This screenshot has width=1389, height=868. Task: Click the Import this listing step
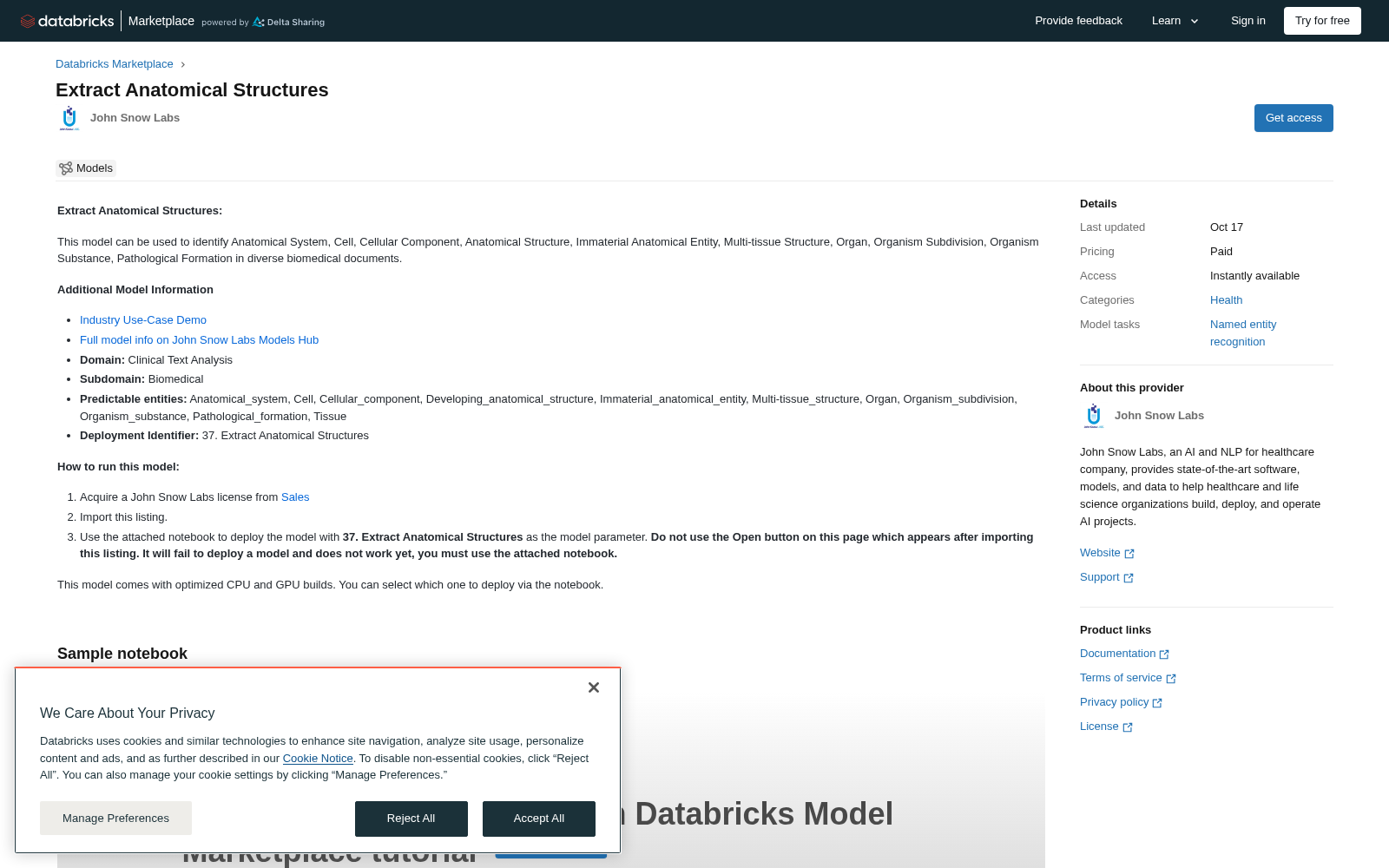123,517
